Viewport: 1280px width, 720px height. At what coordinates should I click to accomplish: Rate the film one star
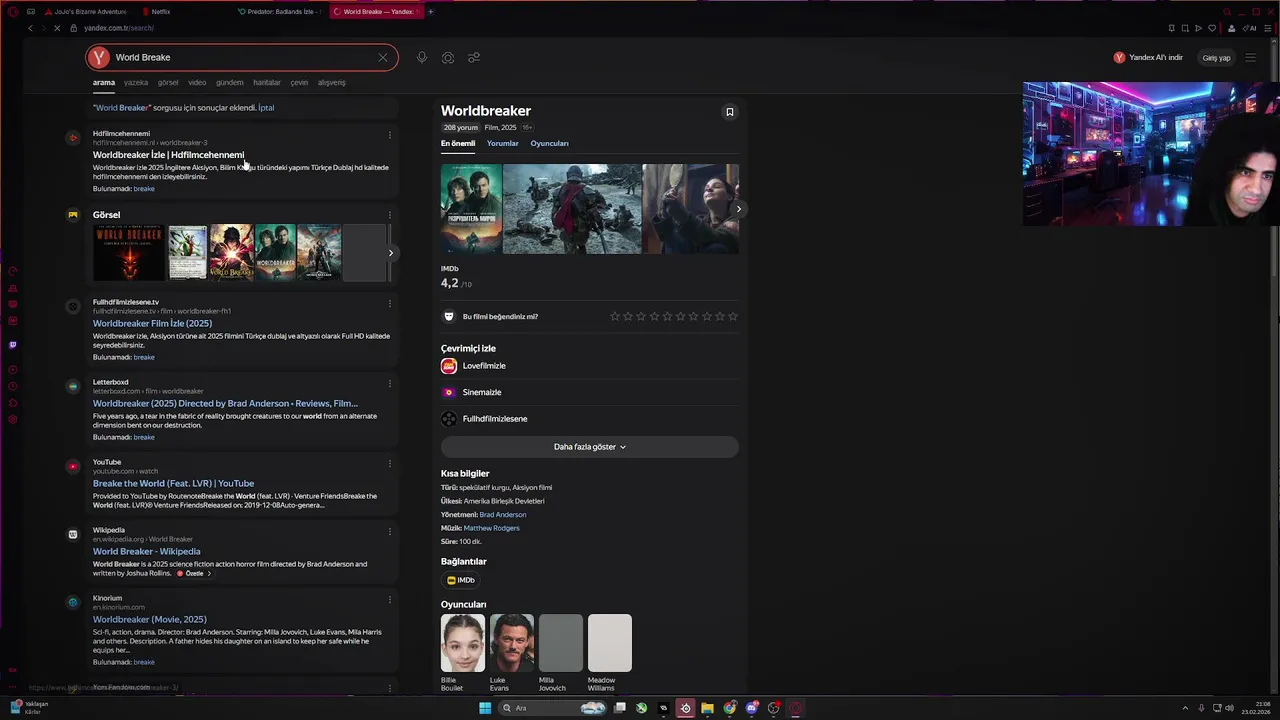click(615, 316)
